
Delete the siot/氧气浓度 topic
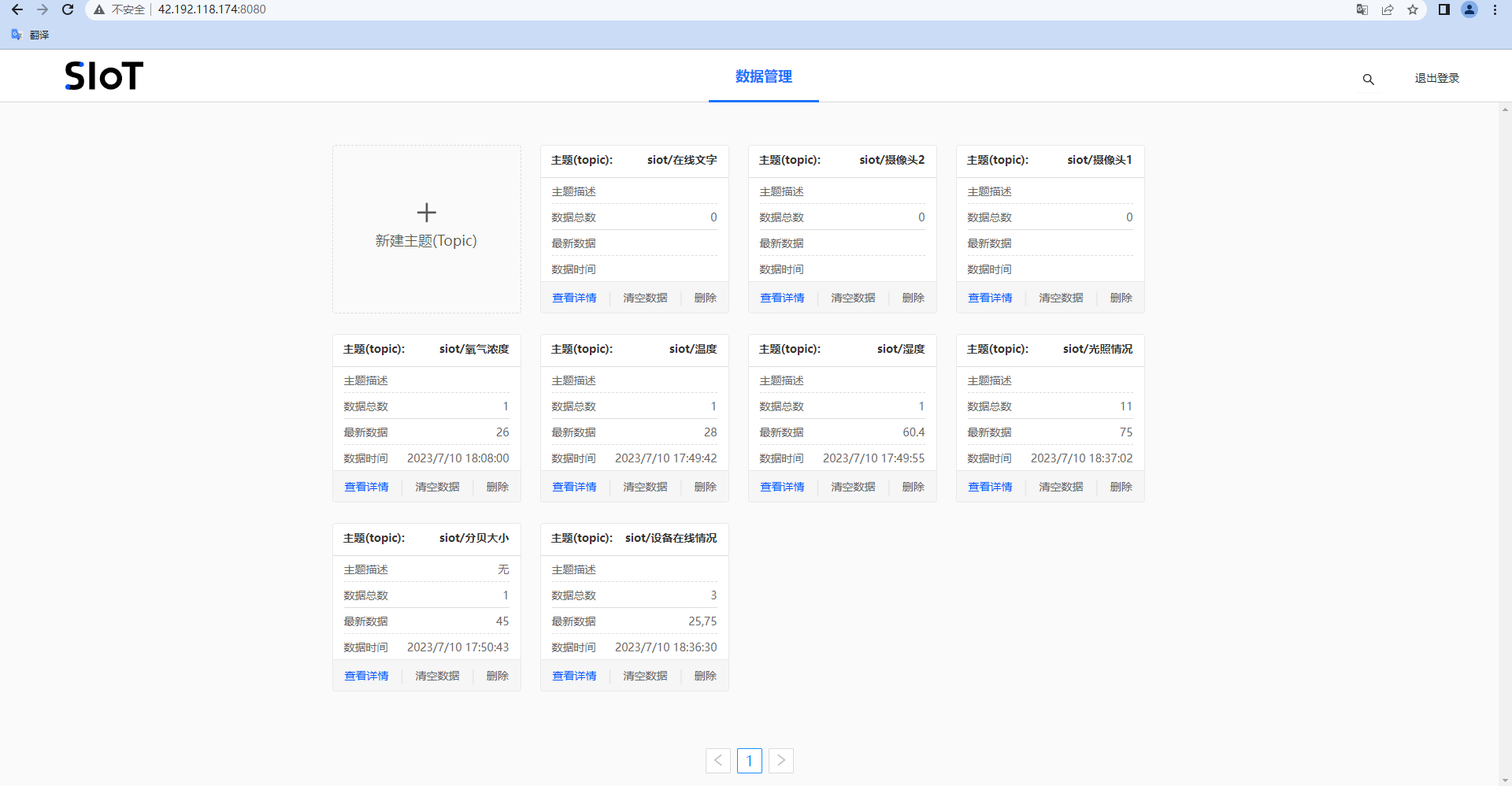coord(498,487)
